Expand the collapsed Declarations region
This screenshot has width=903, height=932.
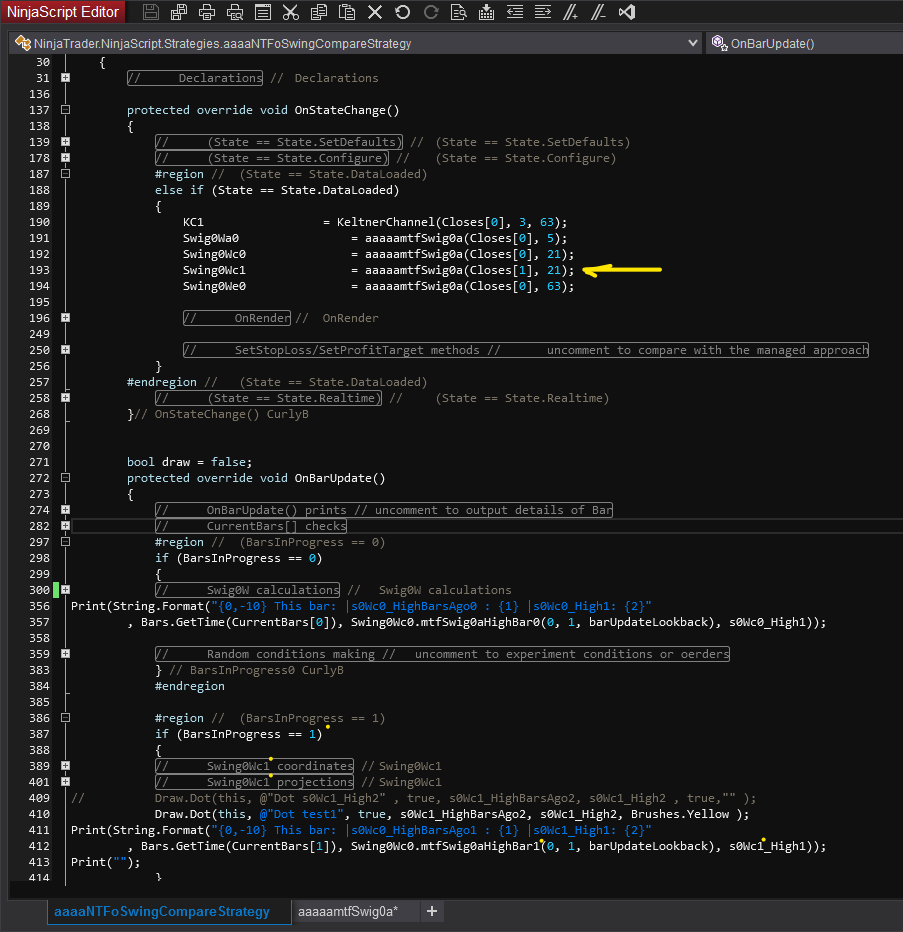[x=65, y=78]
